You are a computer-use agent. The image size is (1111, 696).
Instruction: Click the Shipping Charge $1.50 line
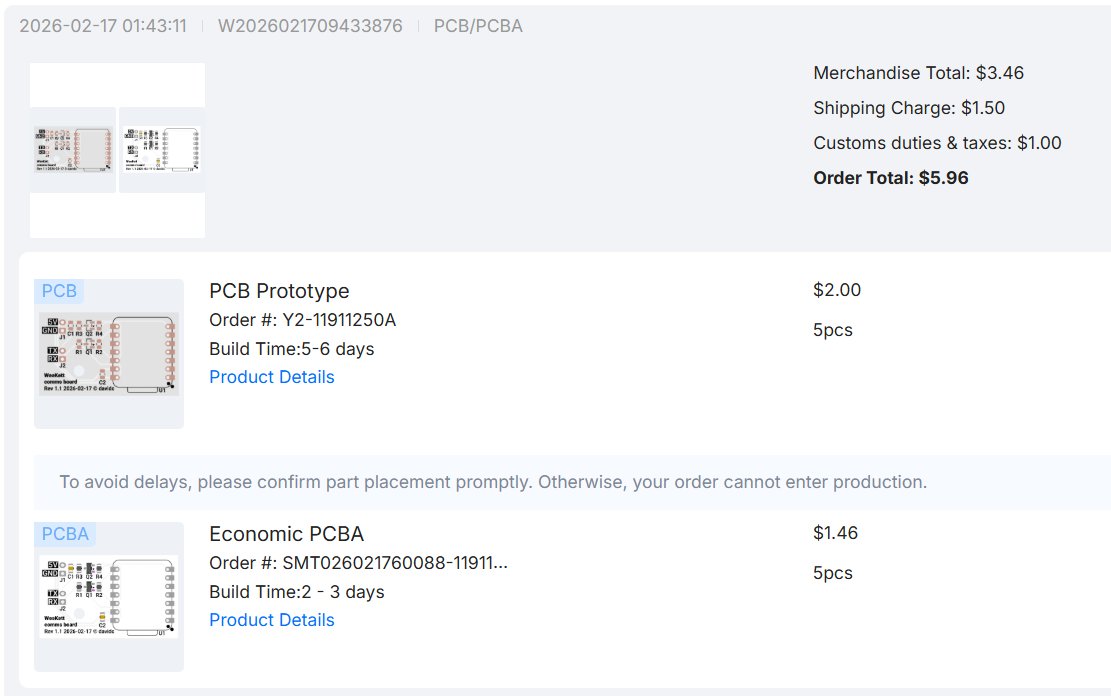909,108
